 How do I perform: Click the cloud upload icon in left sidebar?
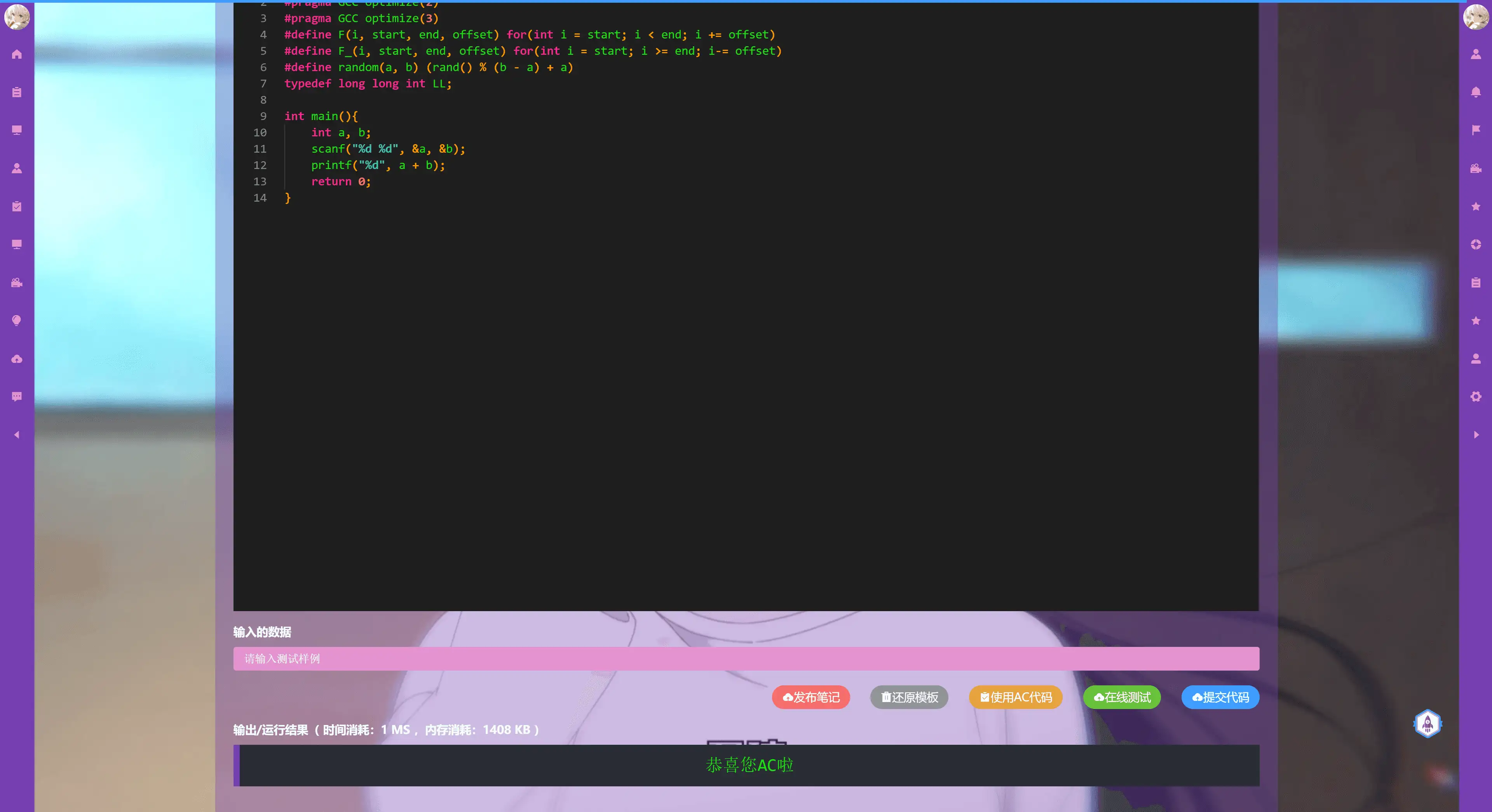coord(17,359)
